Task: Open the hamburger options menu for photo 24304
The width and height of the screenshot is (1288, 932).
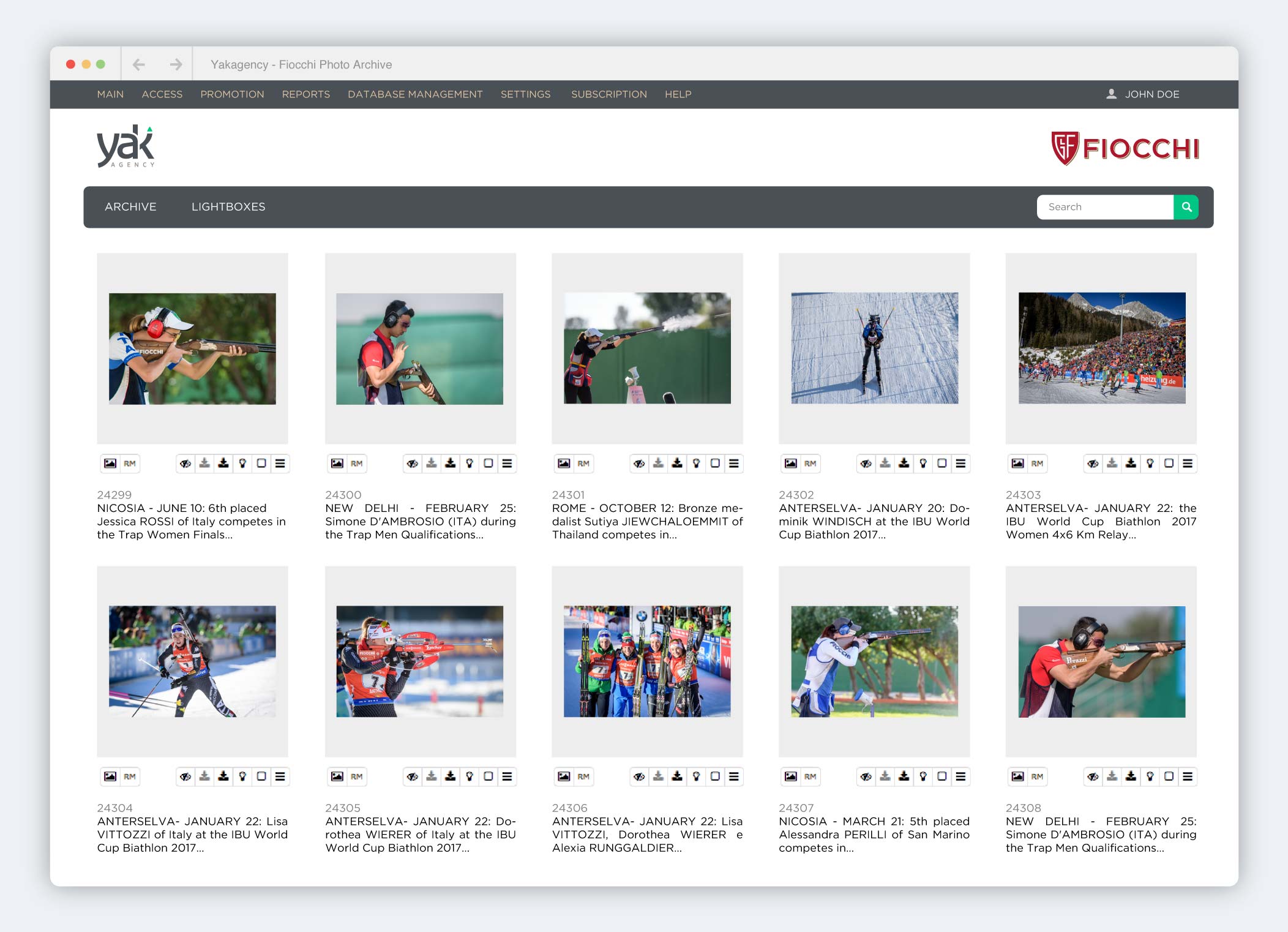Action: [x=280, y=776]
